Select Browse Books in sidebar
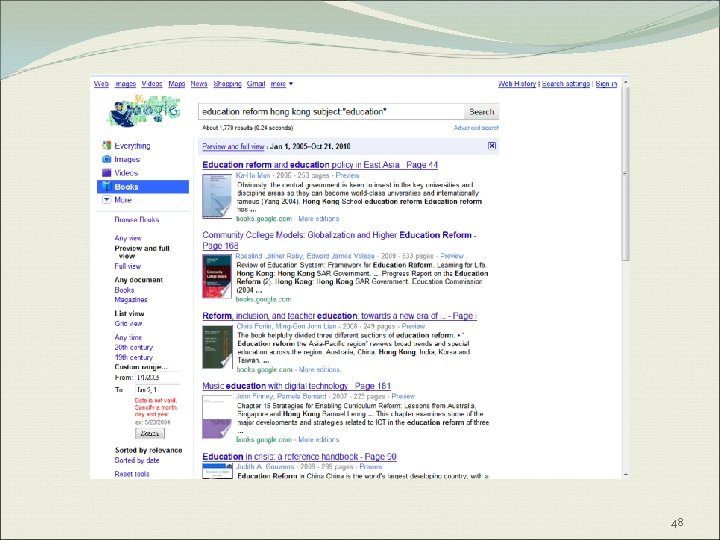Viewport: 720px width, 540px height. (137, 219)
